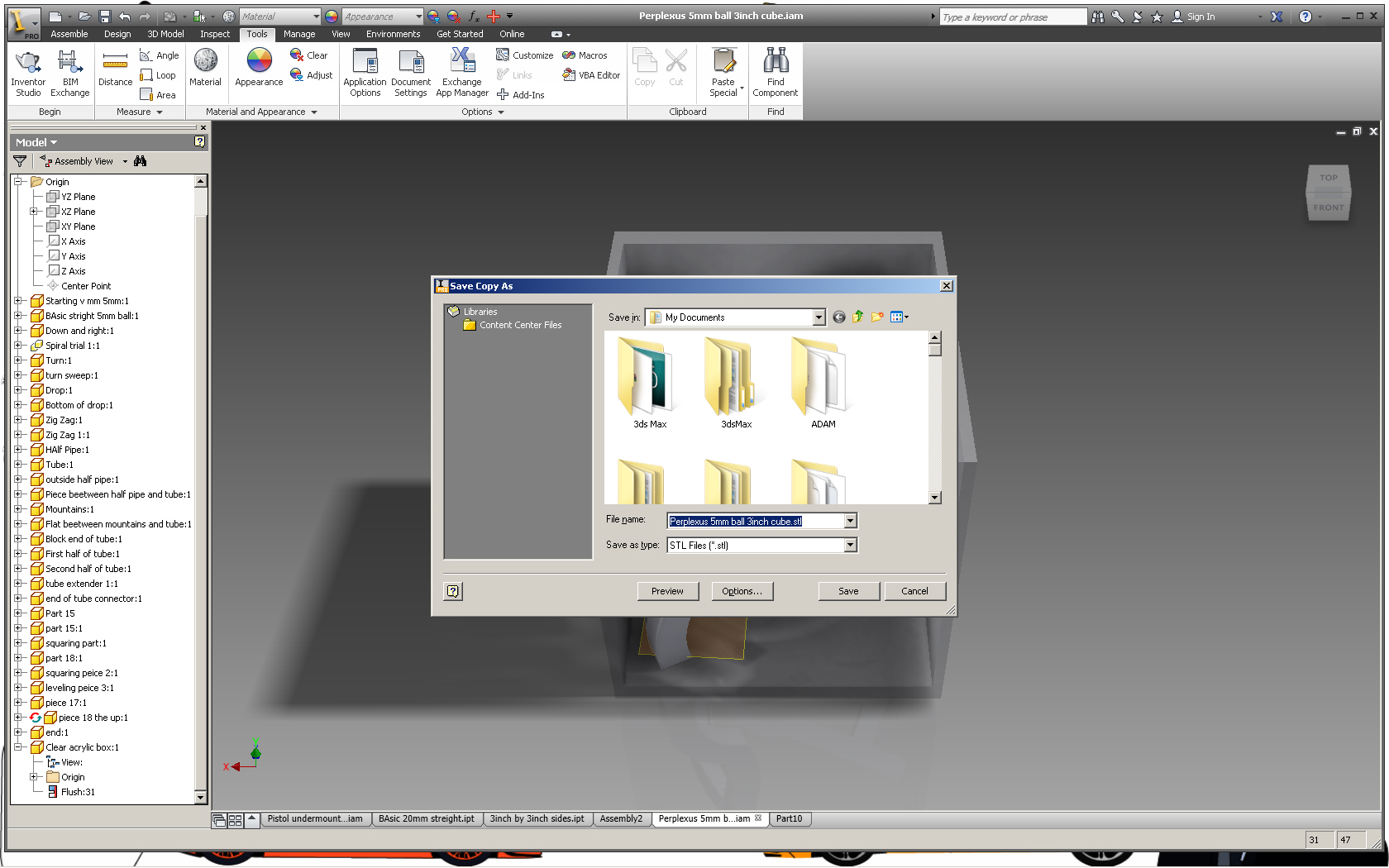Select the XY Plane item
Image resolution: width=1389 pixels, height=868 pixels.
[x=71, y=227]
